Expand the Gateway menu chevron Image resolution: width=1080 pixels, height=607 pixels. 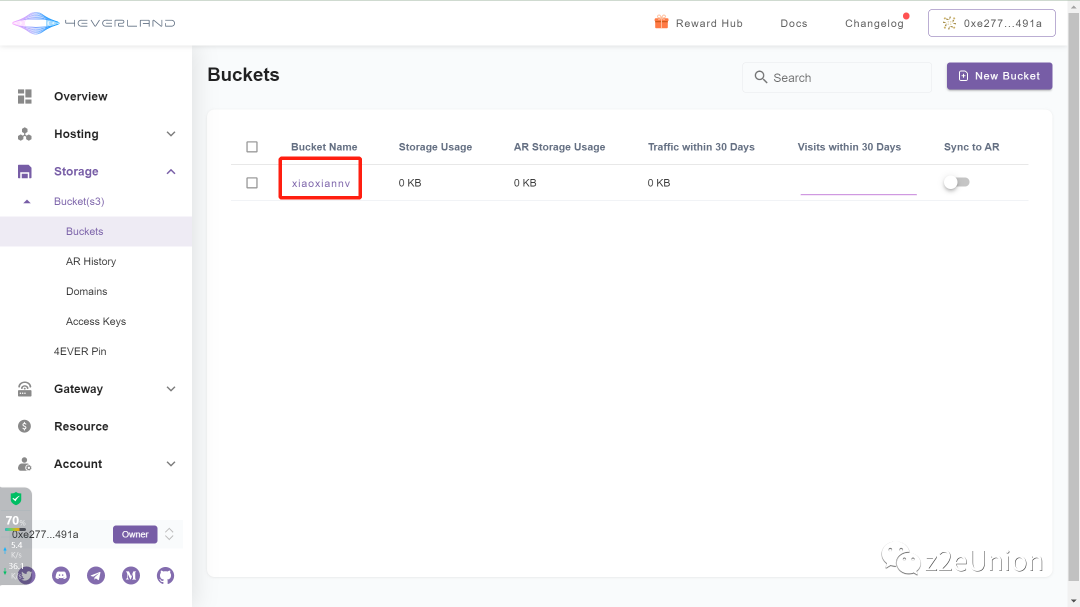[x=171, y=389]
